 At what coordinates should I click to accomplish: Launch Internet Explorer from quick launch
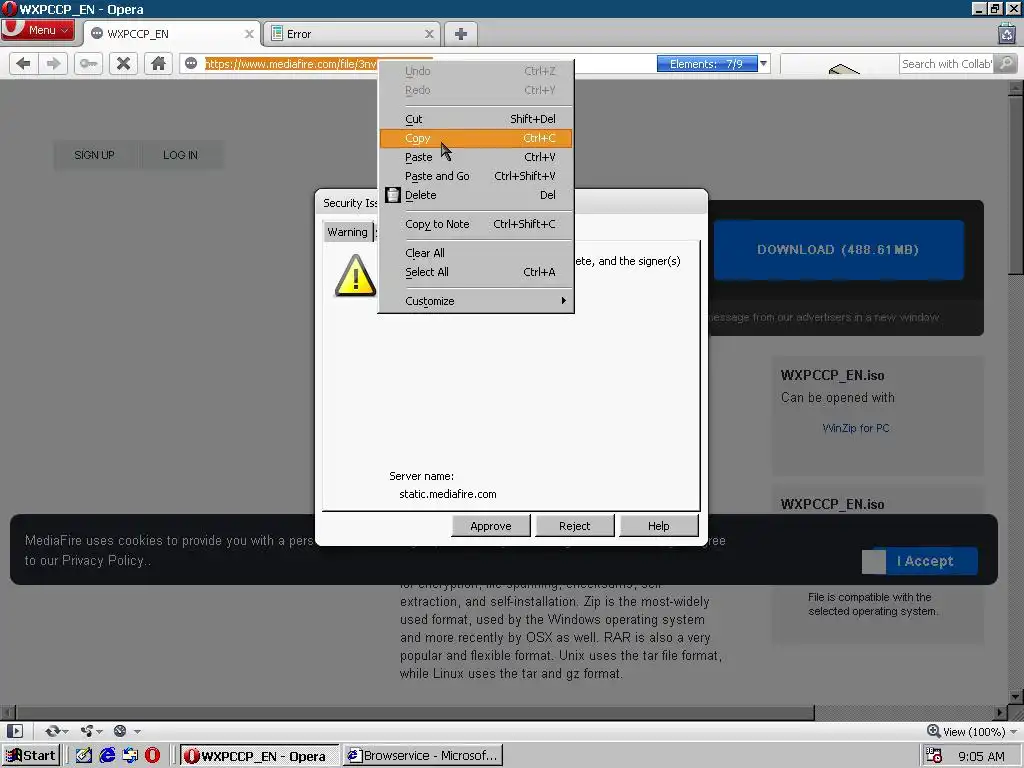point(107,756)
